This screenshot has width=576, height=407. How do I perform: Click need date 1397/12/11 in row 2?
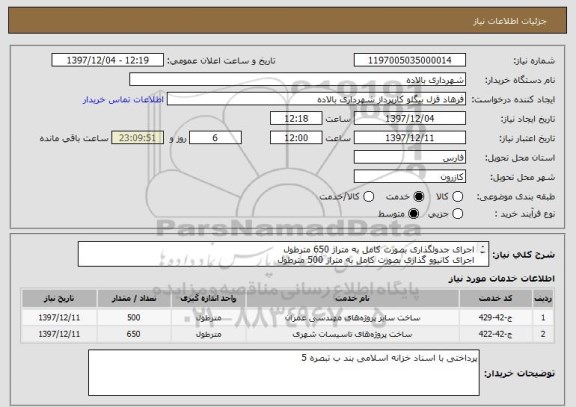pos(59,334)
